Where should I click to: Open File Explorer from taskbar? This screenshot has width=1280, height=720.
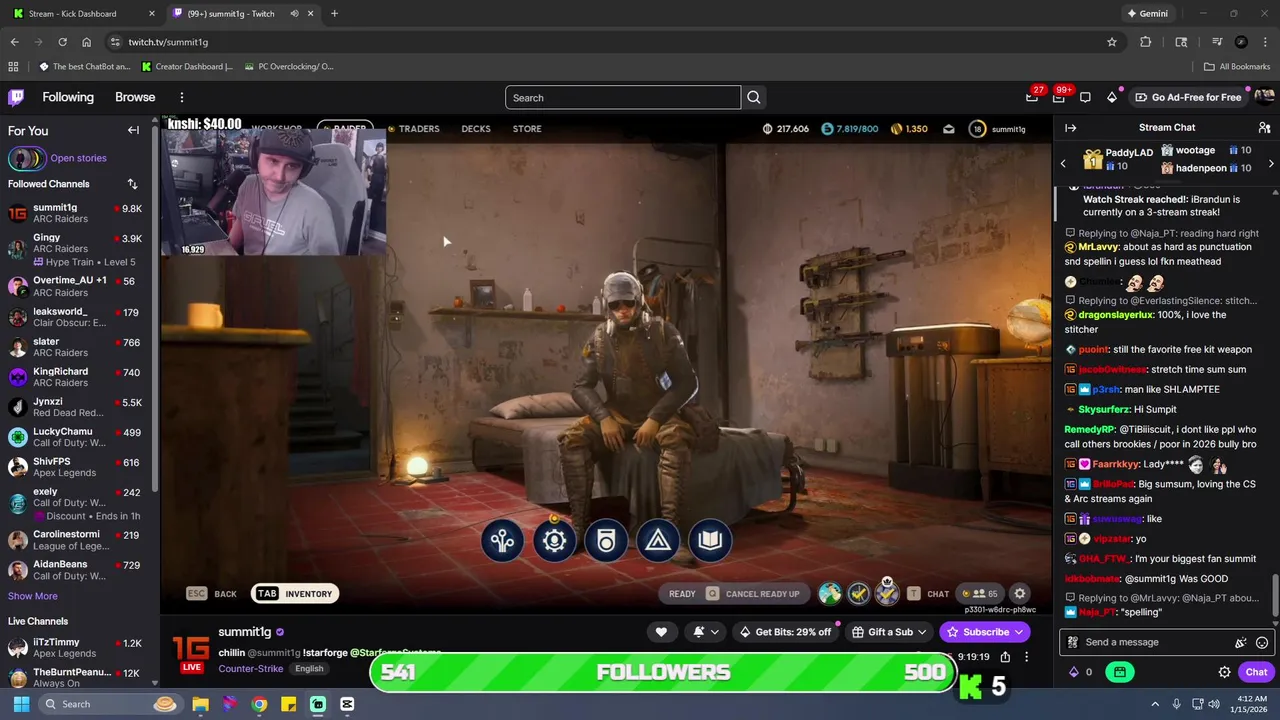pos(201,704)
